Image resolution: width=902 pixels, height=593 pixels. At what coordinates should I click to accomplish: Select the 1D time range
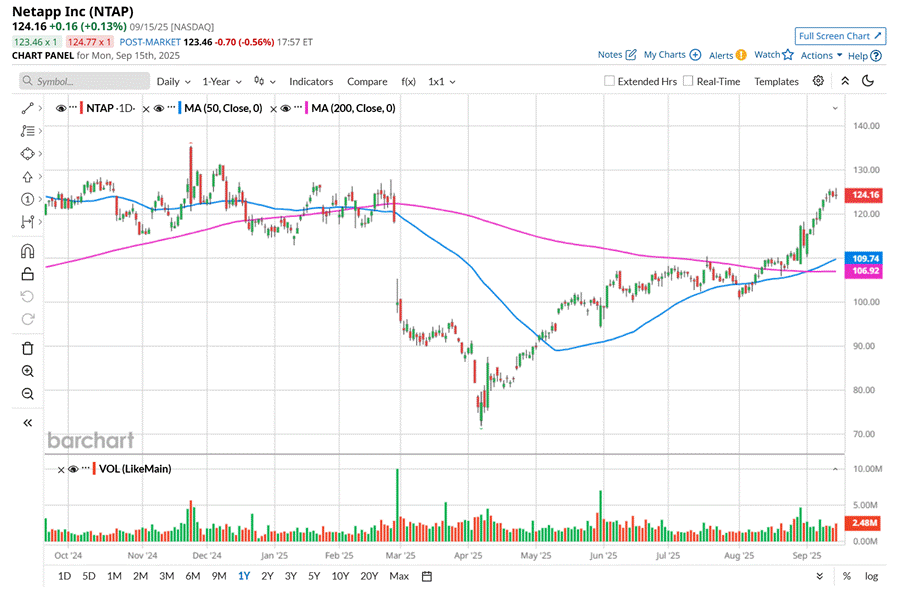(x=64, y=576)
